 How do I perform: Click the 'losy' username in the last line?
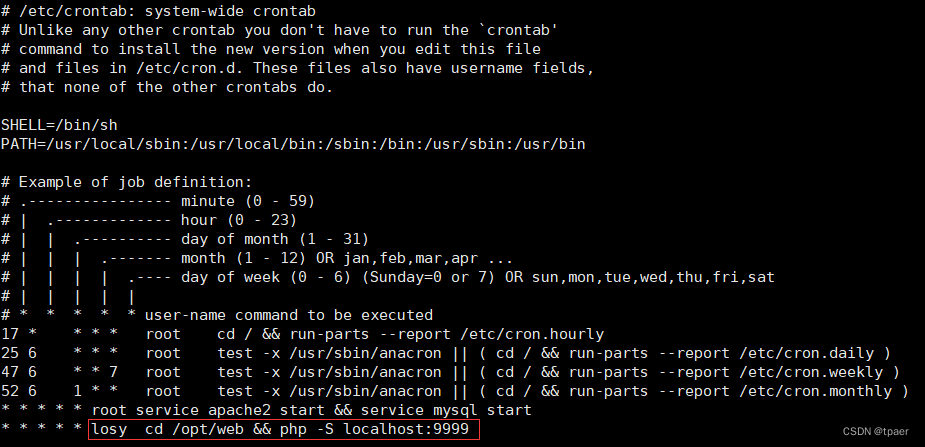109,429
